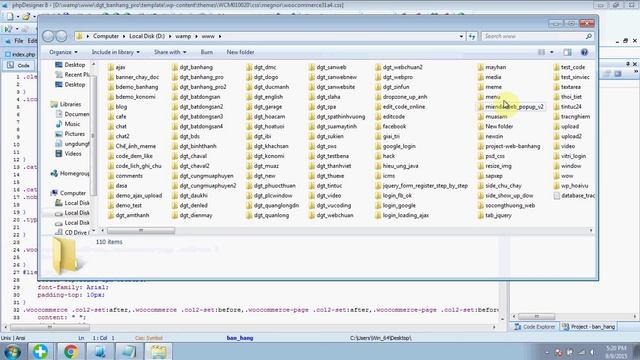Expand the arrow after Computer in the path
The height and width of the screenshot is (360, 640).
tap(124, 36)
